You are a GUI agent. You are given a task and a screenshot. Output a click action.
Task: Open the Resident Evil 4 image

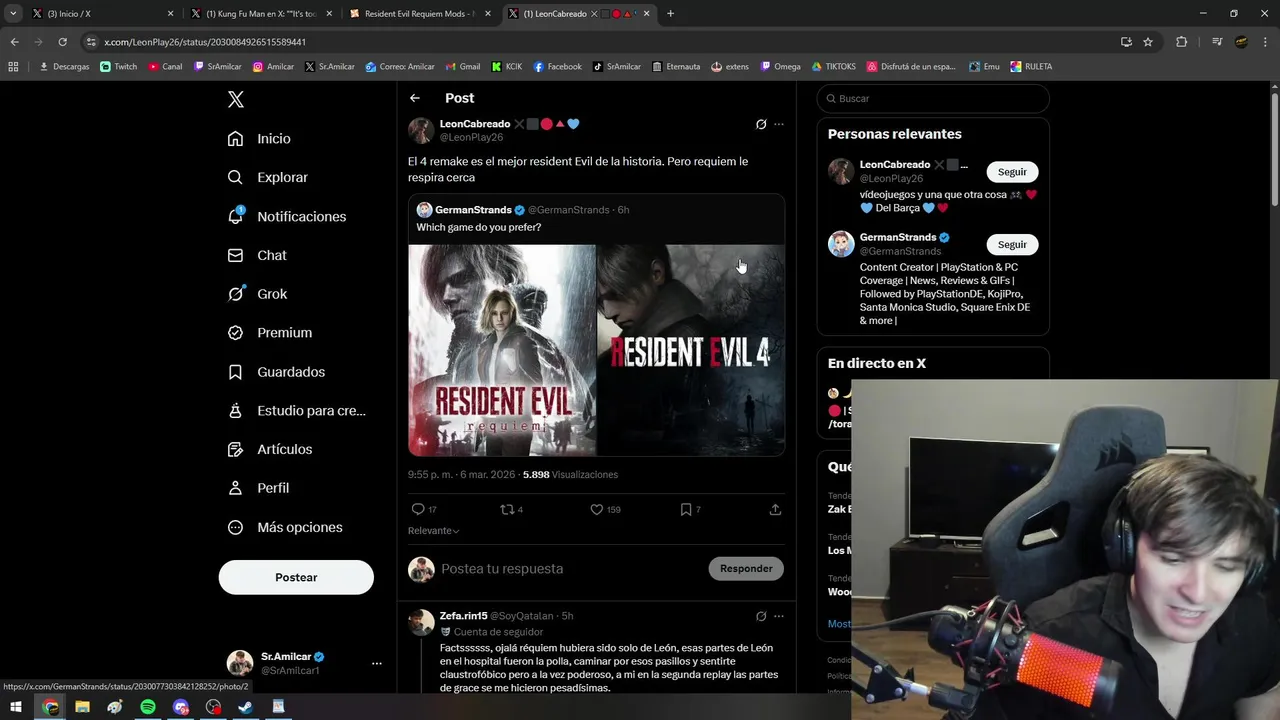pyautogui.click(x=691, y=350)
